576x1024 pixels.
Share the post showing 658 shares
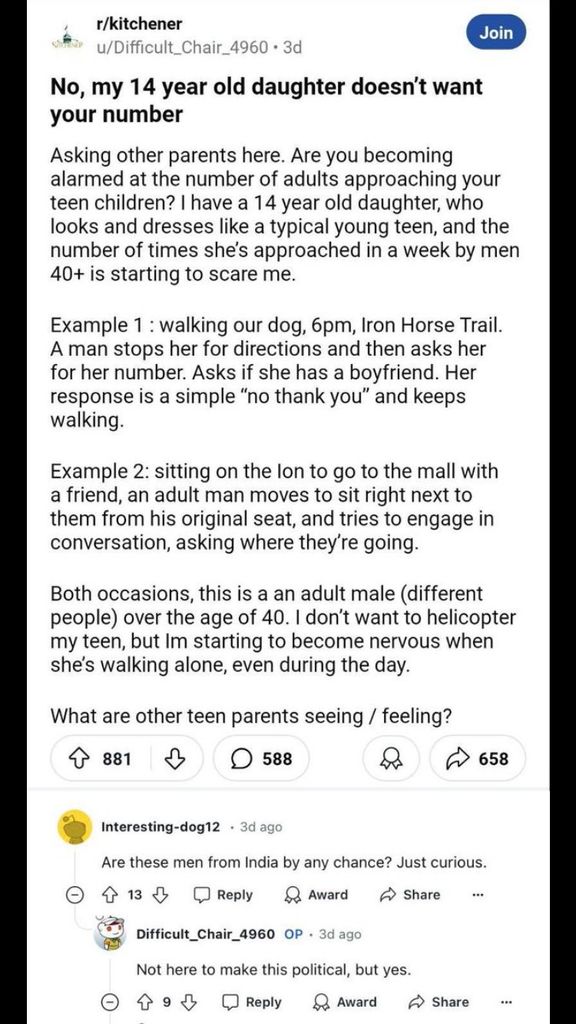click(x=477, y=758)
